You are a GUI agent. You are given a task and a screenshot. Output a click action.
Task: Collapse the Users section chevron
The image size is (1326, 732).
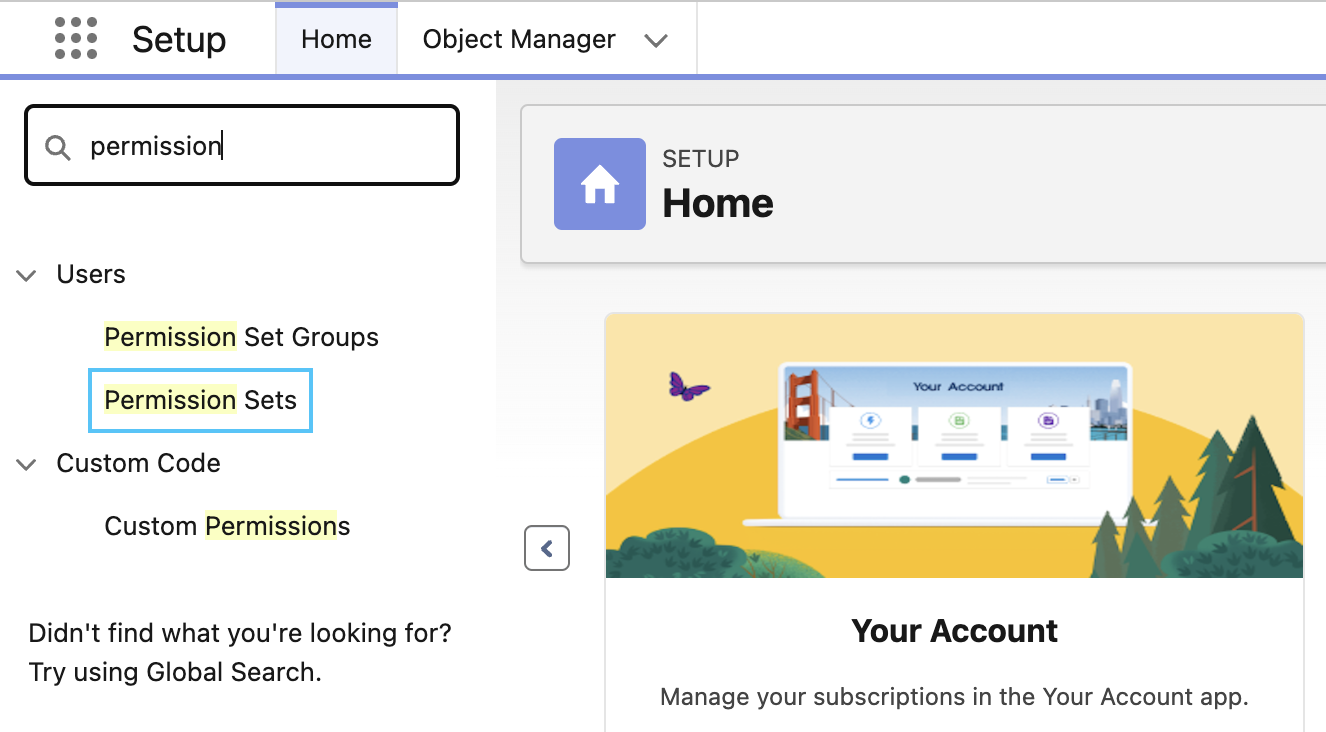click(27, 275)
